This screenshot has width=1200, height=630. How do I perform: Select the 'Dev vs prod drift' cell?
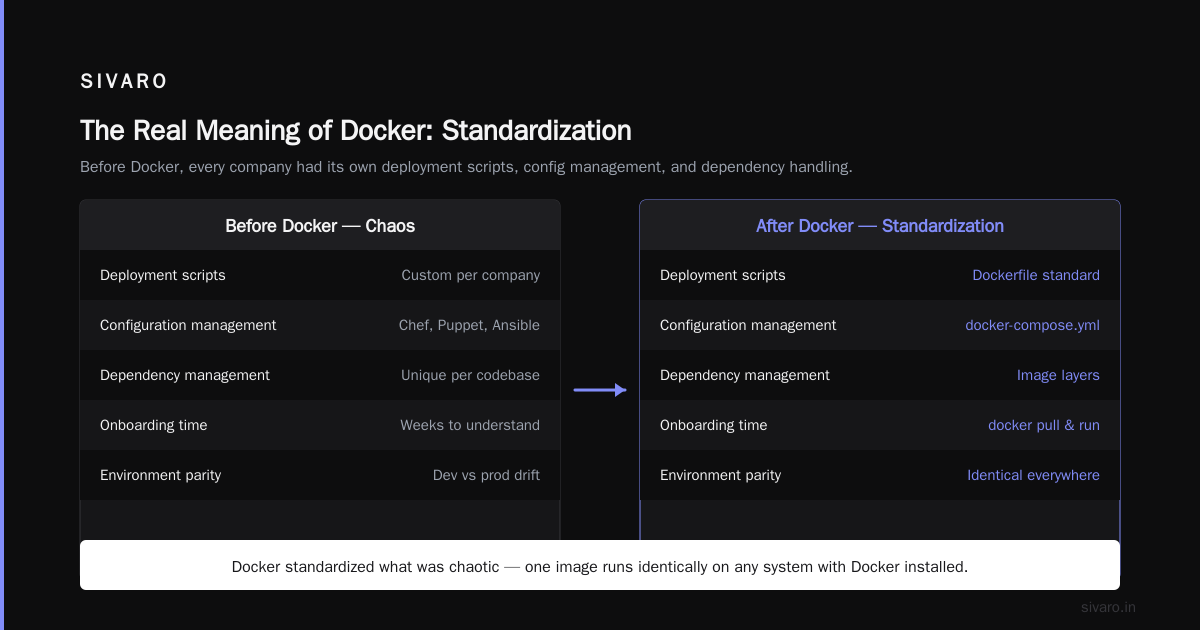(486, 475)
